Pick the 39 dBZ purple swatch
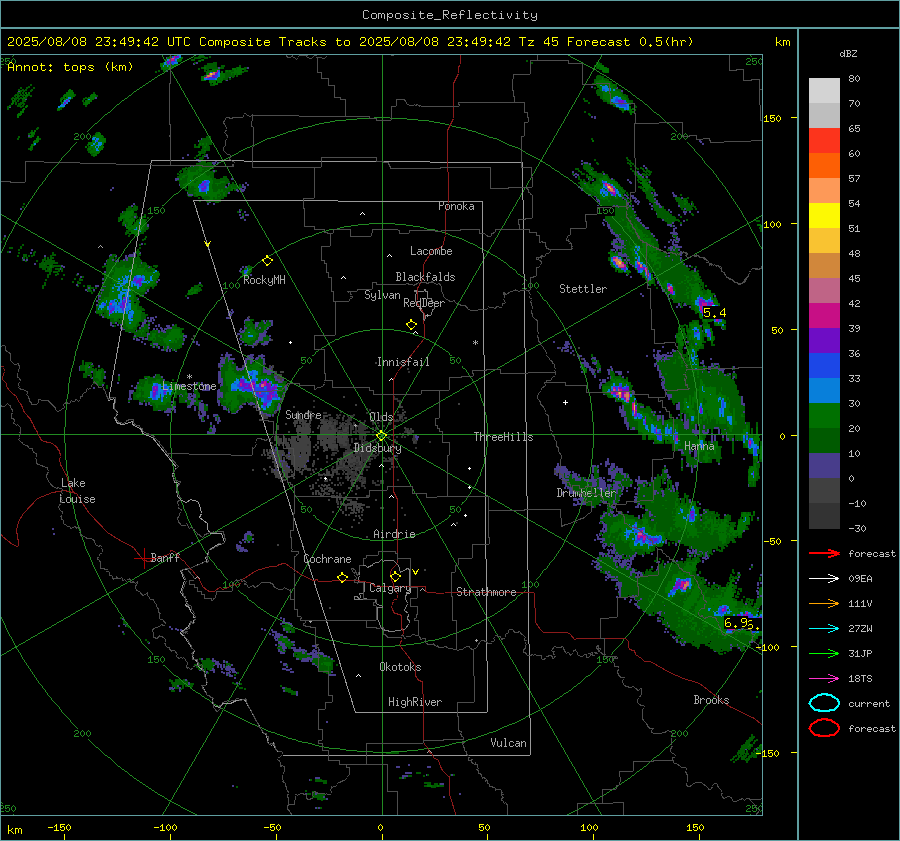 click(x=824, y=340)
